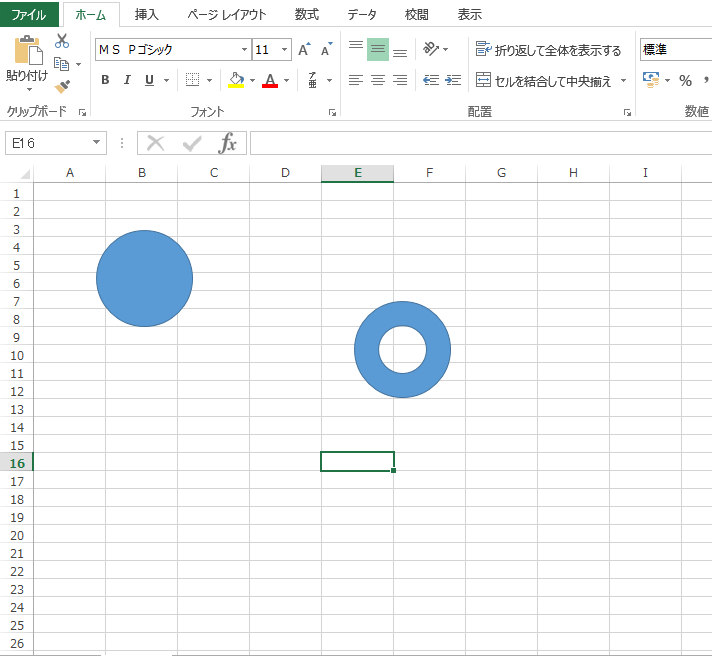
Task: Click the decrease indent icon
Action: pos(430,80)
